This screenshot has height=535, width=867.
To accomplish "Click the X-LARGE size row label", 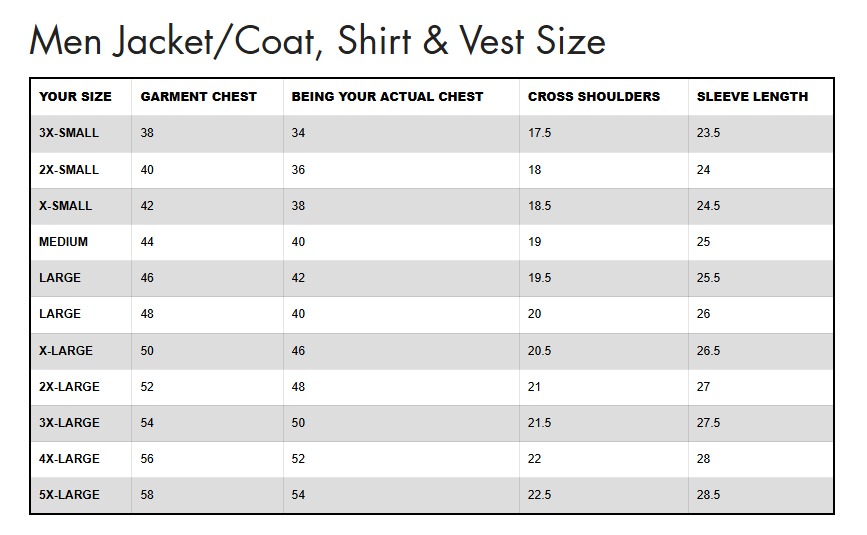I will (x=65, y=351).
